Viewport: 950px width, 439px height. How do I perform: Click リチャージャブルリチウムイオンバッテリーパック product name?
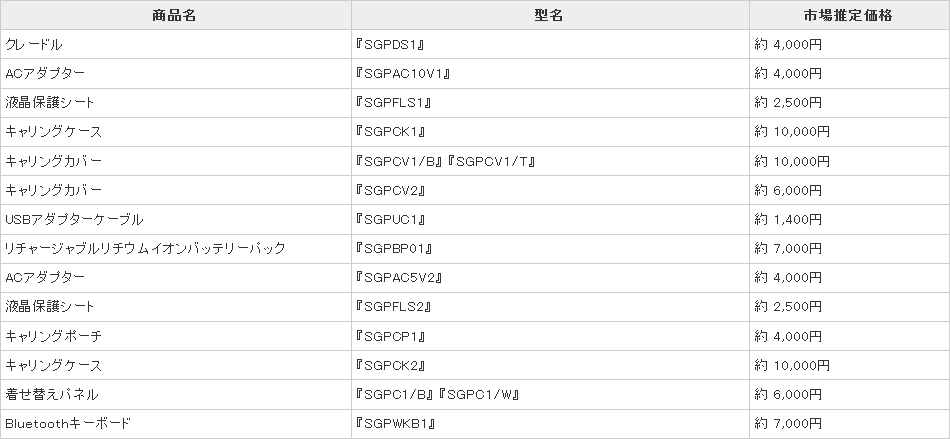145,248
